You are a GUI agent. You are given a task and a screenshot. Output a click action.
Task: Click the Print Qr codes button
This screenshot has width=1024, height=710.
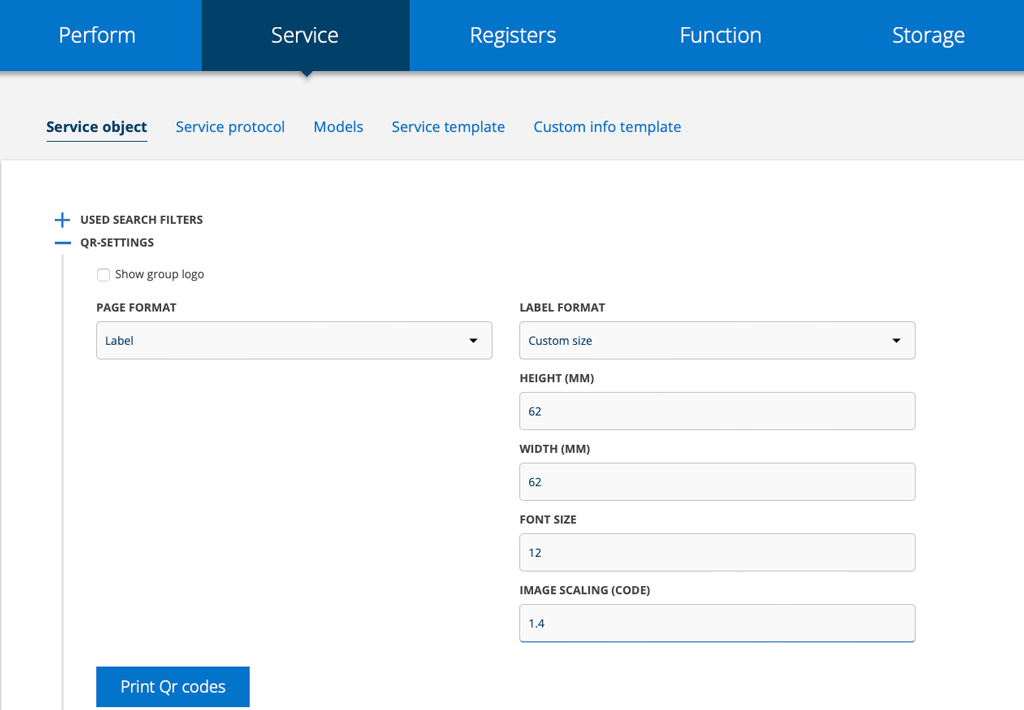(x=172, y=686)
